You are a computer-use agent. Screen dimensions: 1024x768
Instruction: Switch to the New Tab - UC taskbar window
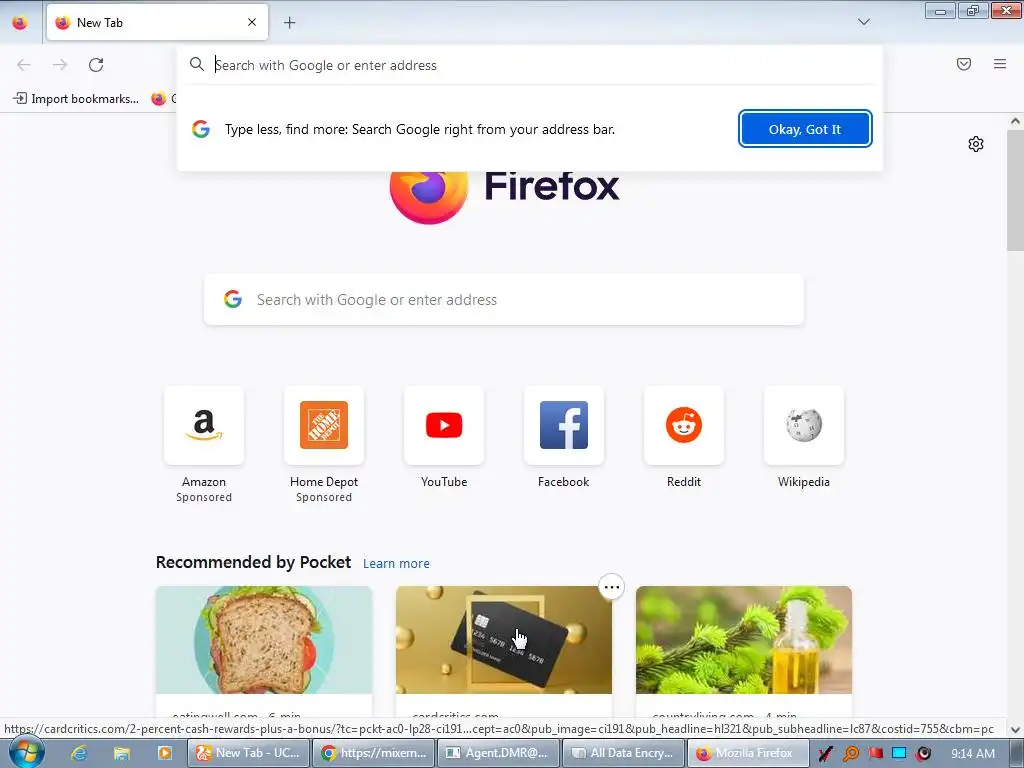249,753
